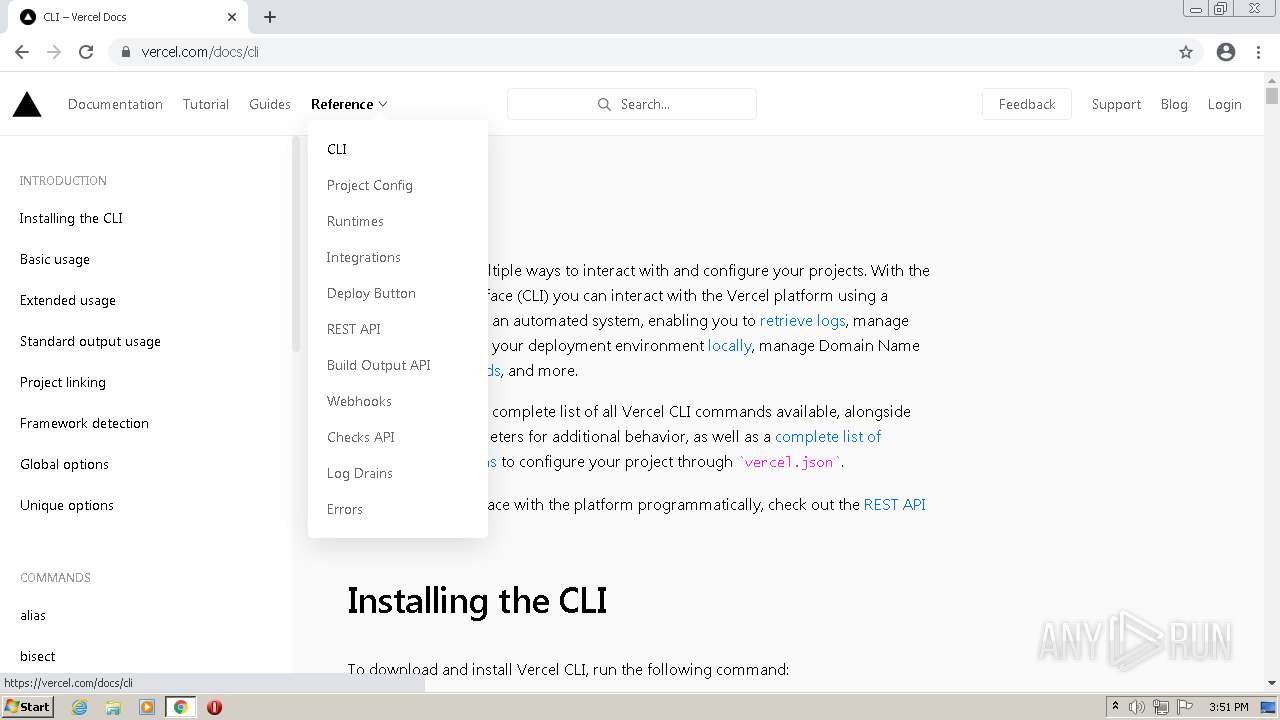Open media player from taskbar
1280x720 pixels.
tap(147, 707)
